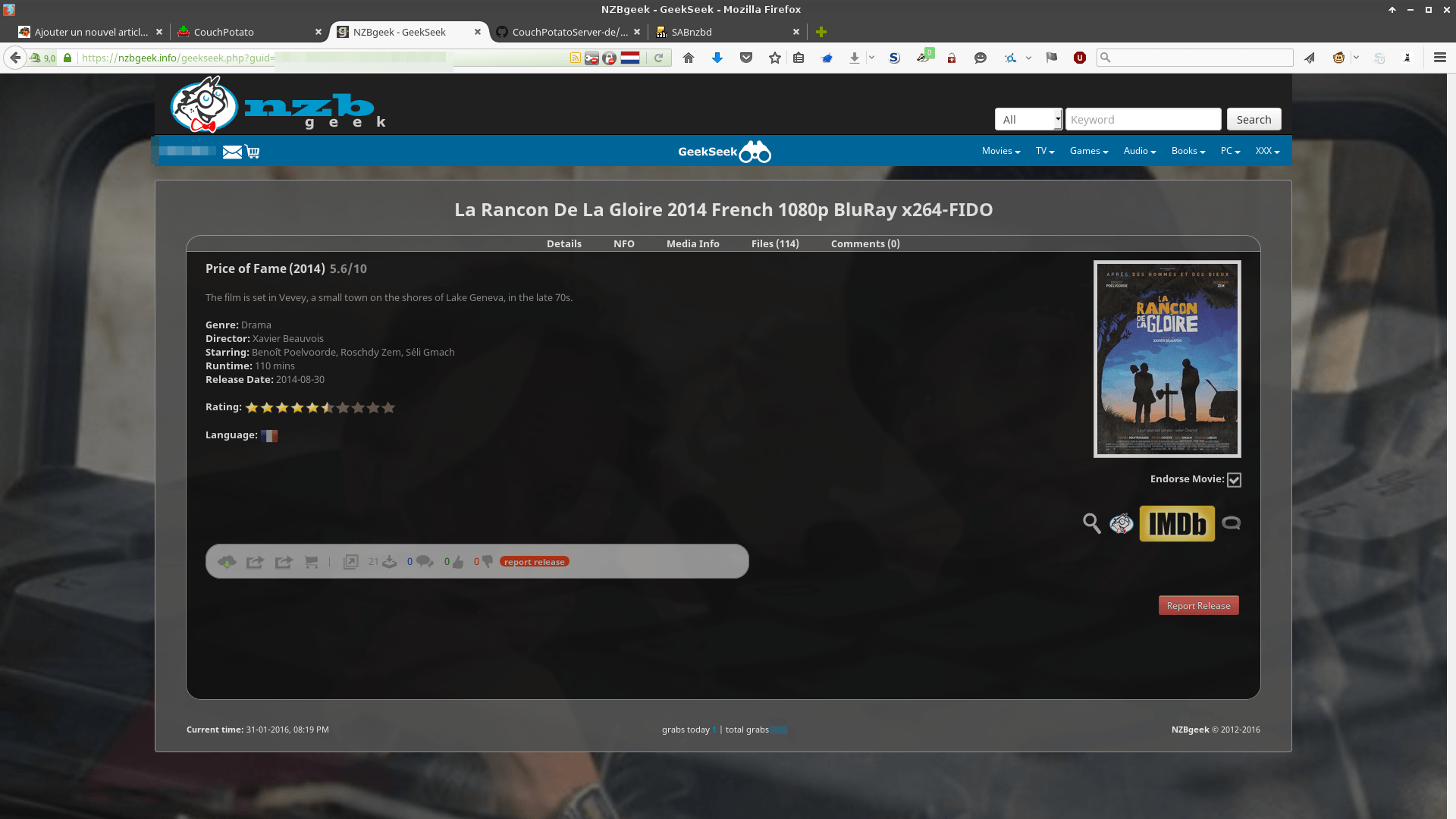Switch to the Files (114) tab
This screenshot has width=1456, height=819.
[775, 243]
